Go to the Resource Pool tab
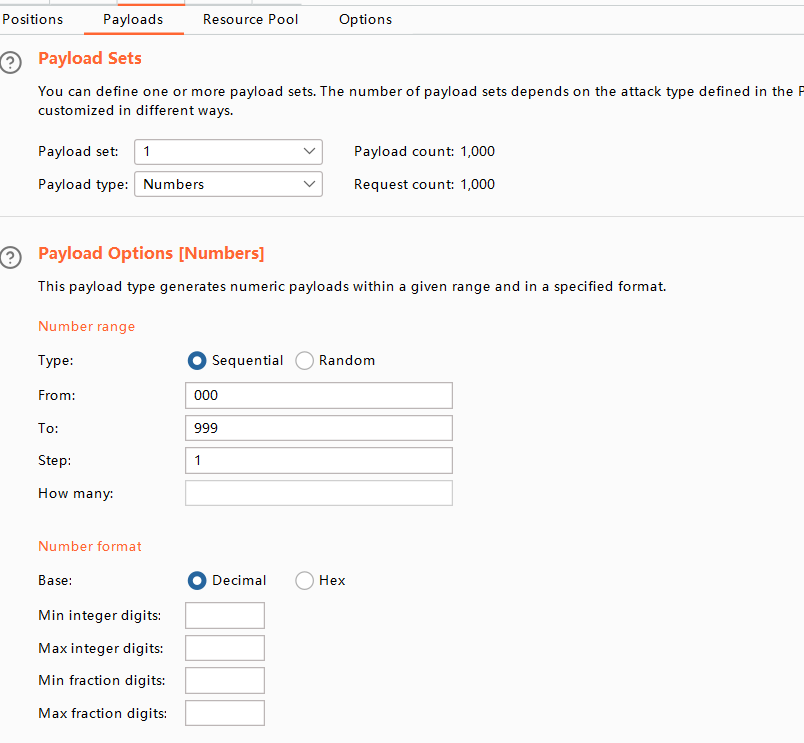The height and width of the screenshot is (743, 804). pos(250,20)
